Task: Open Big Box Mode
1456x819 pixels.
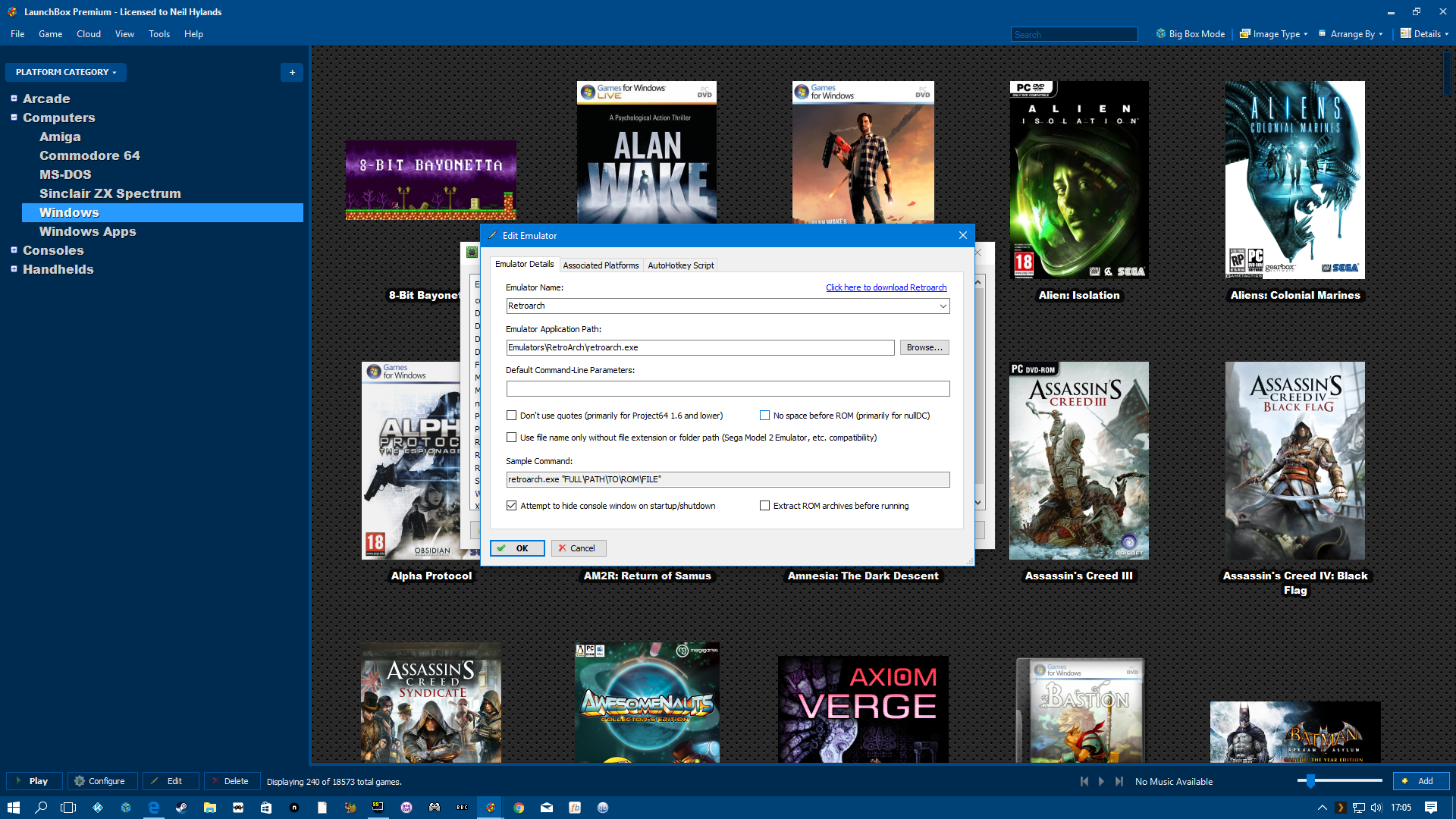Action: coord(1191,34)
